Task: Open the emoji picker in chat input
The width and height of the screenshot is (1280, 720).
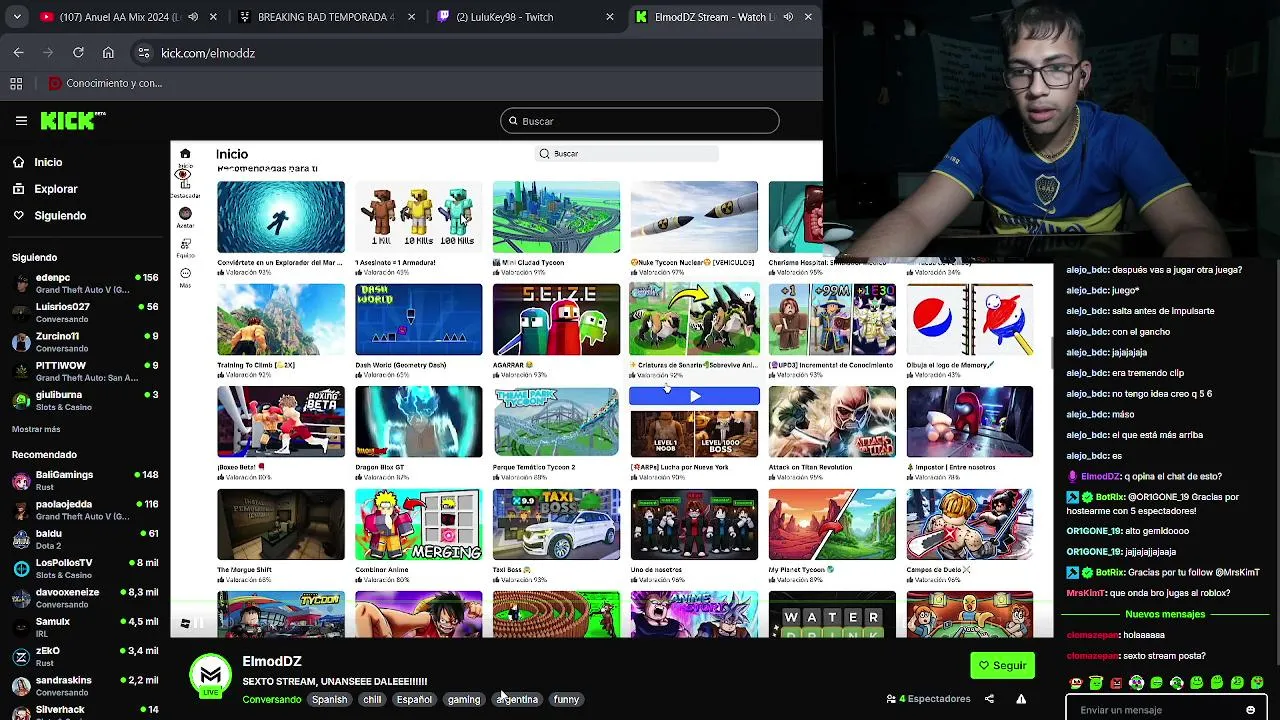Action: (1250, 710)
